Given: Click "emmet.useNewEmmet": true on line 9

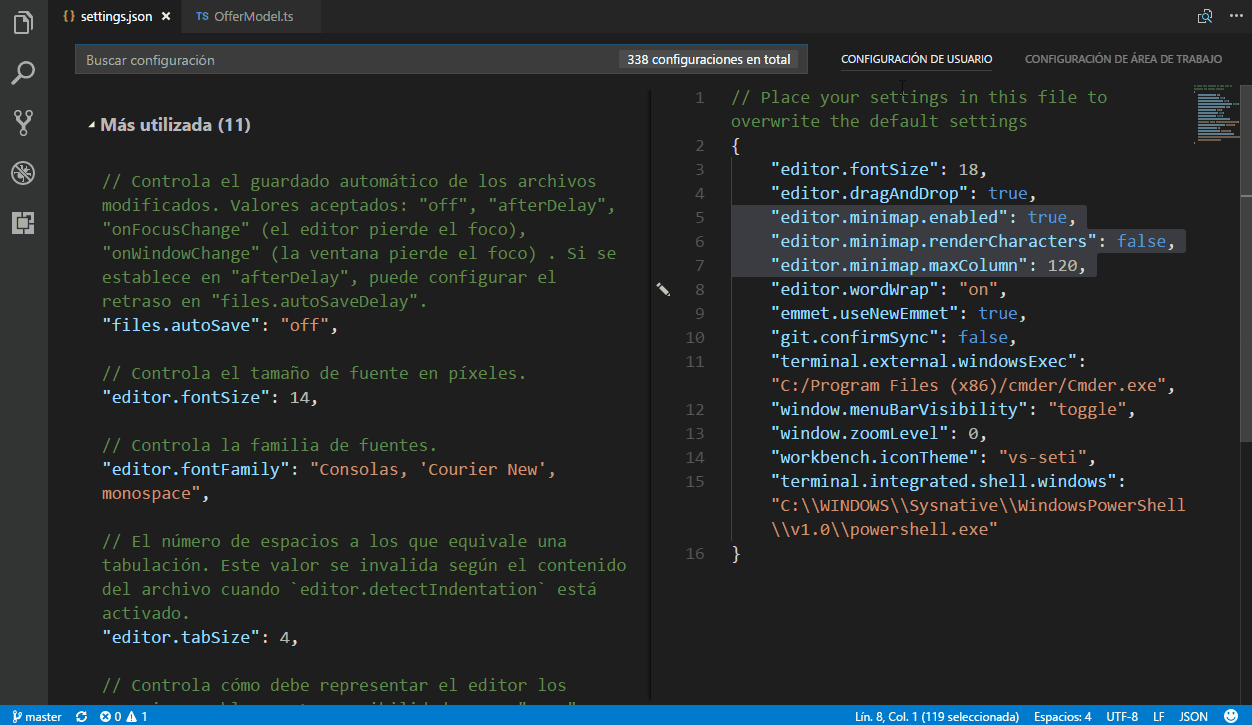Looking at the screenshot, I should coord(899,313).
